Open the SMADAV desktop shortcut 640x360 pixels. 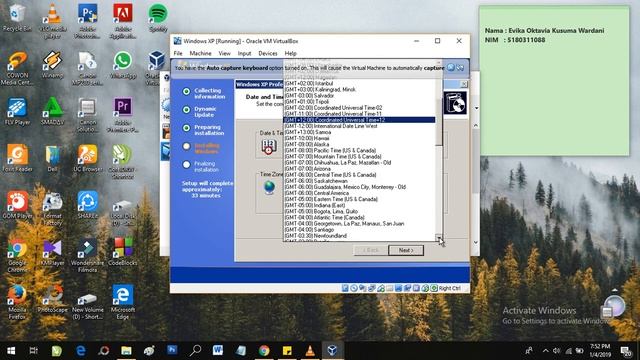[53, 112]
